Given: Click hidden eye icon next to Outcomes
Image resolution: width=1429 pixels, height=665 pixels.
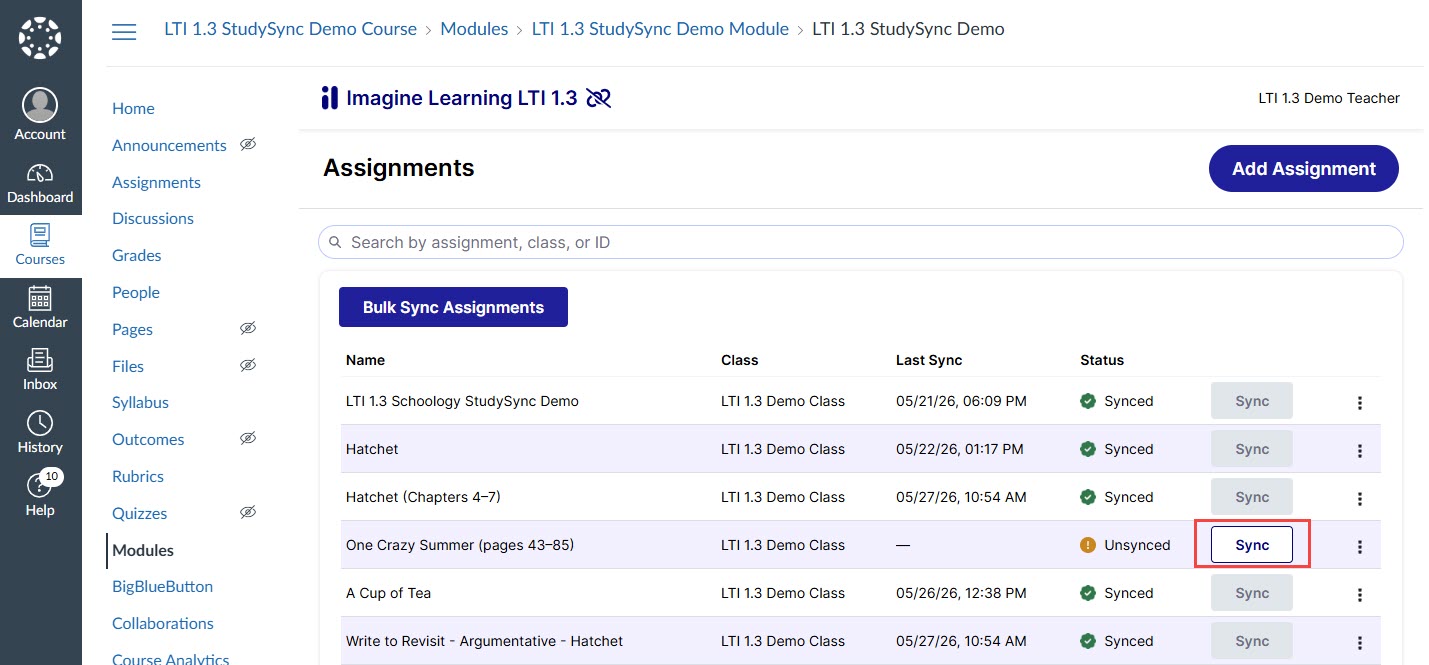Looking at the screenshot, I should [248, 438].
